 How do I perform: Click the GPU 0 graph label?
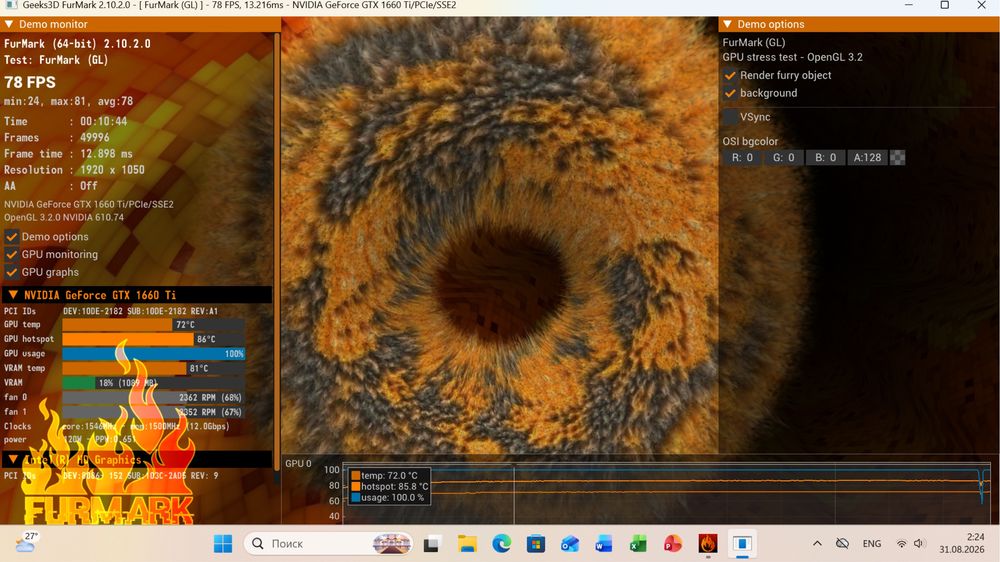(x=298, y=464)
